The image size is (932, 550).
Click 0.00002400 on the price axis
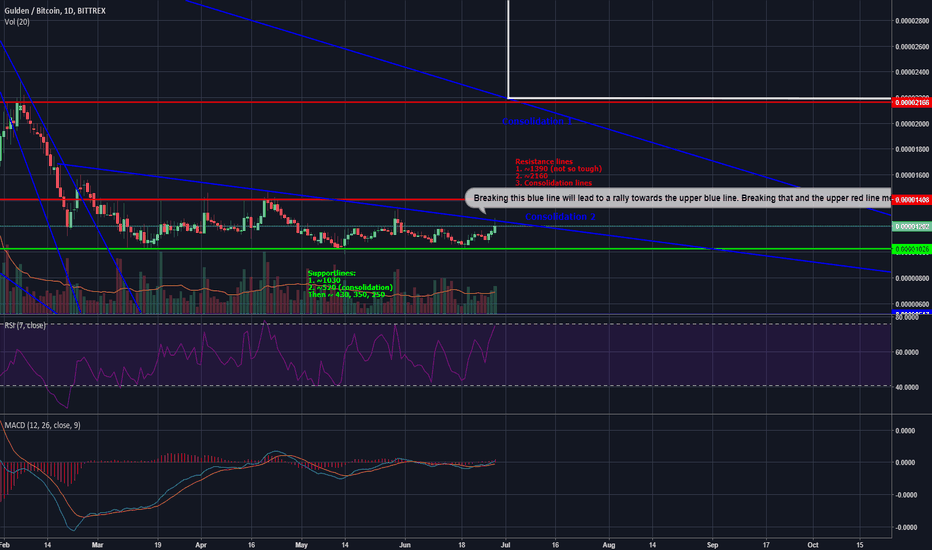(x=912, y=73)
